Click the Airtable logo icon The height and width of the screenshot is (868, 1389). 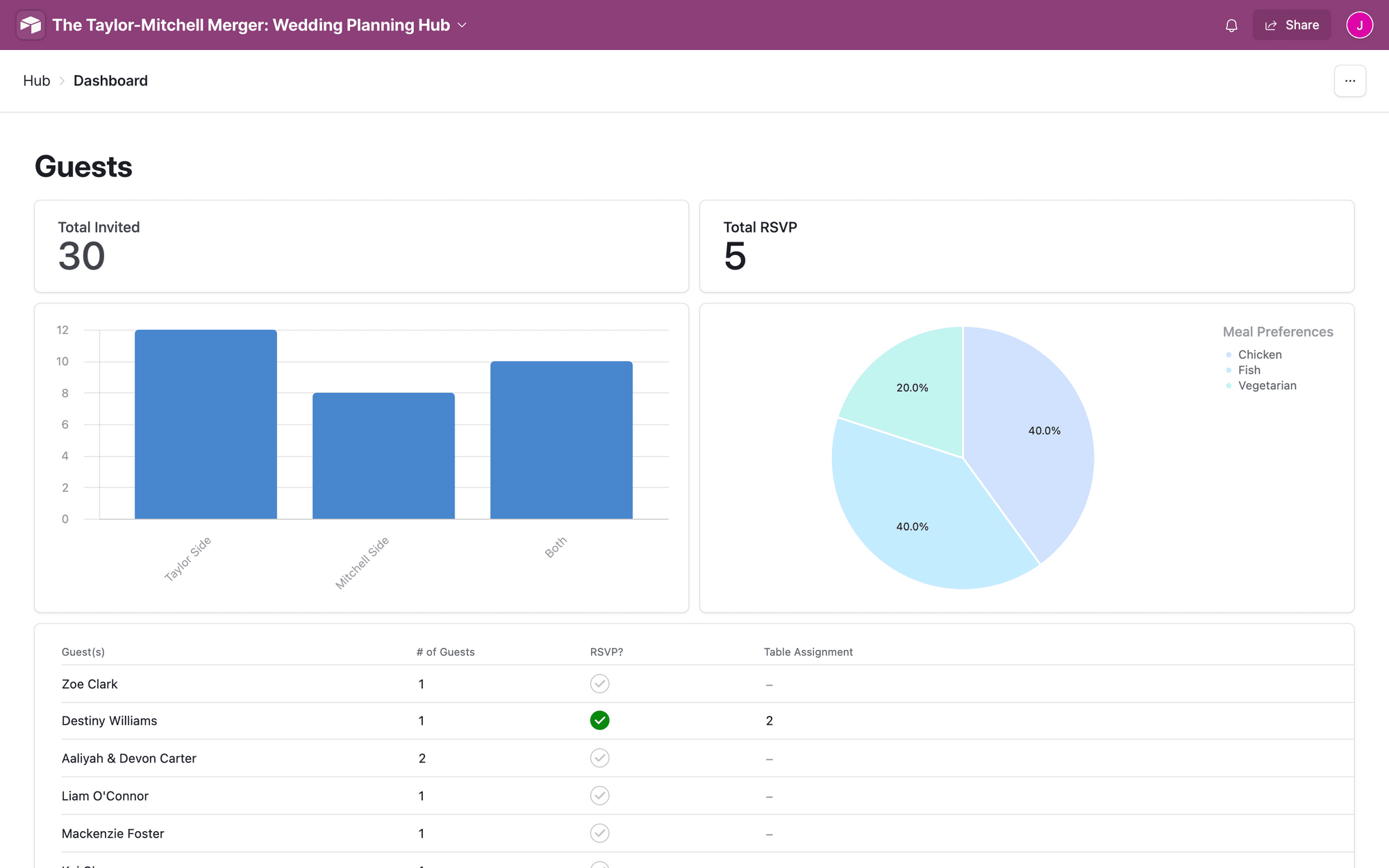point(31,25)
